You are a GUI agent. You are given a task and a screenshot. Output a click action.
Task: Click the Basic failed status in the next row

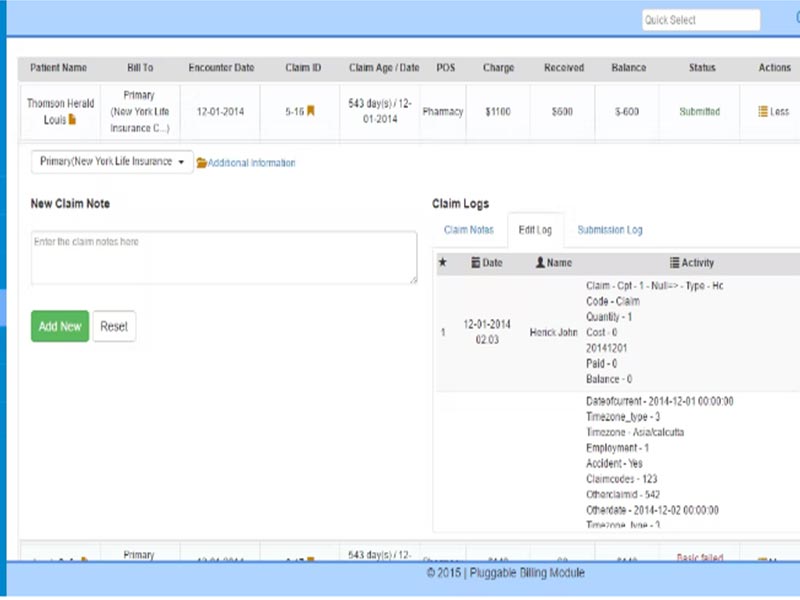[x=699, y=557]
